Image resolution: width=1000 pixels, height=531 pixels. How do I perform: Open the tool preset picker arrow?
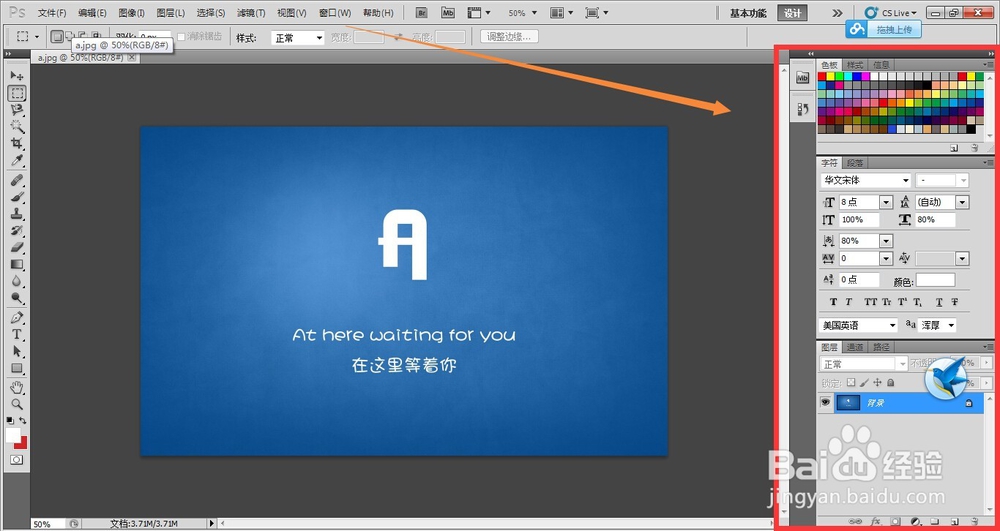click(37, 37)
